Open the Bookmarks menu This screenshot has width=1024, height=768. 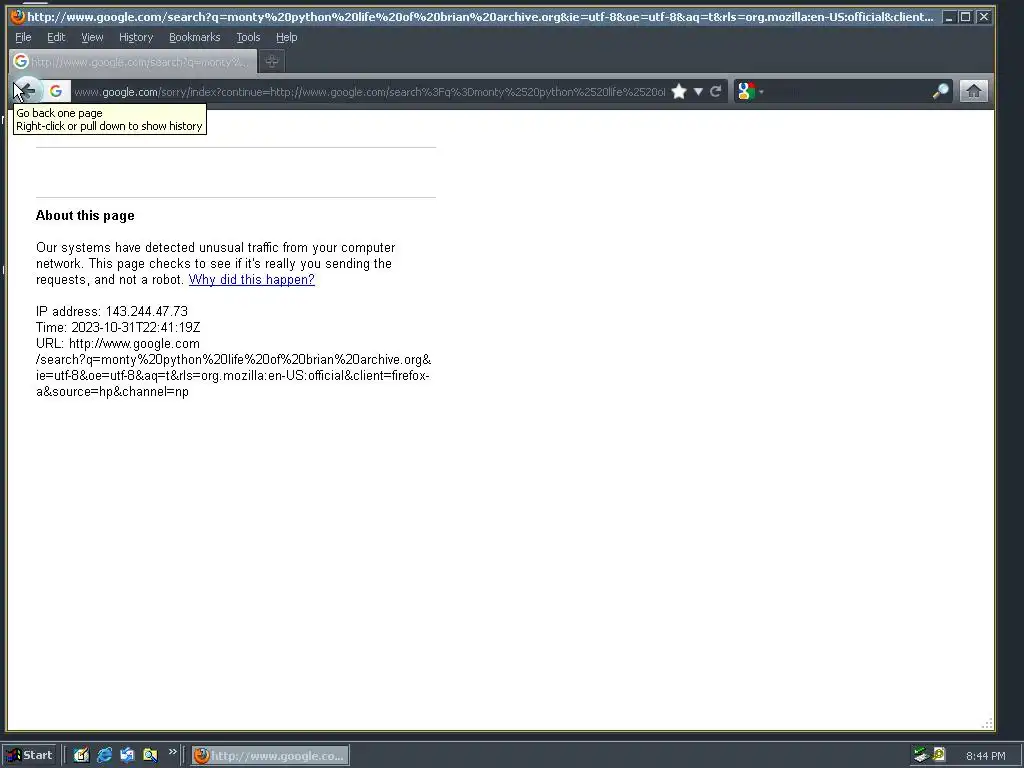click(195, 37)
